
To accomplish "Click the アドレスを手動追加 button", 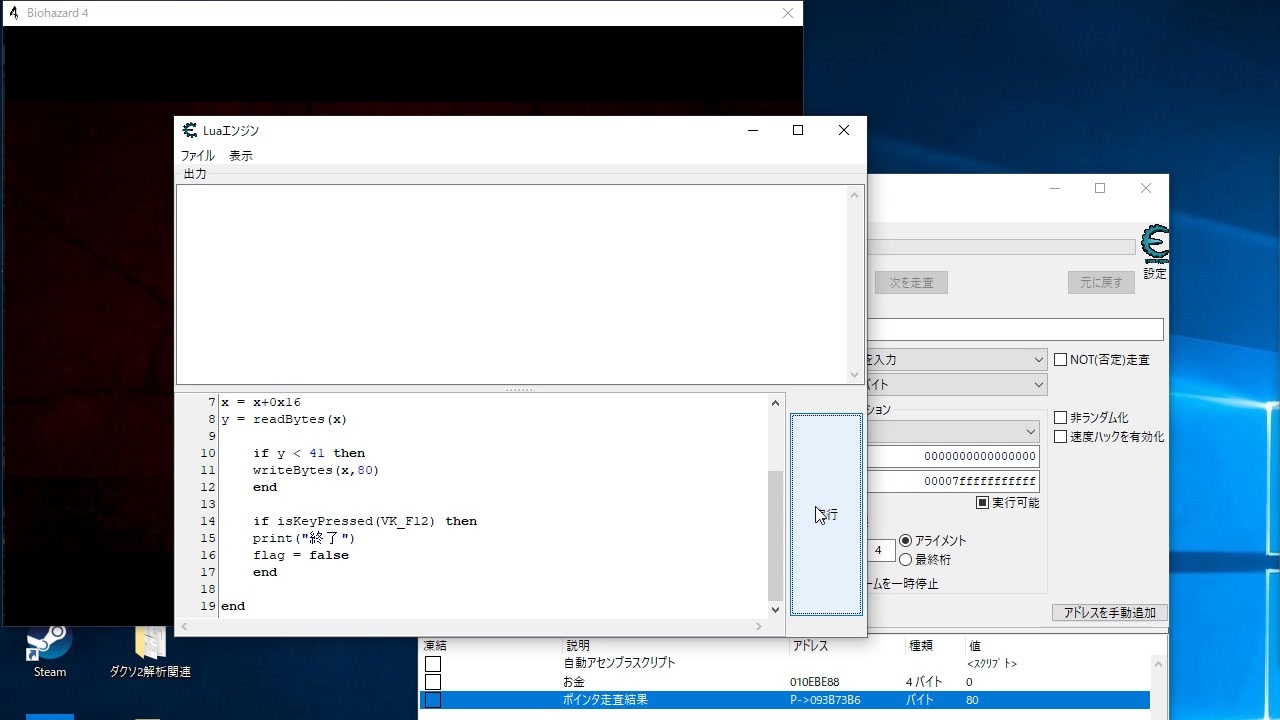I will coord(1109,612).
